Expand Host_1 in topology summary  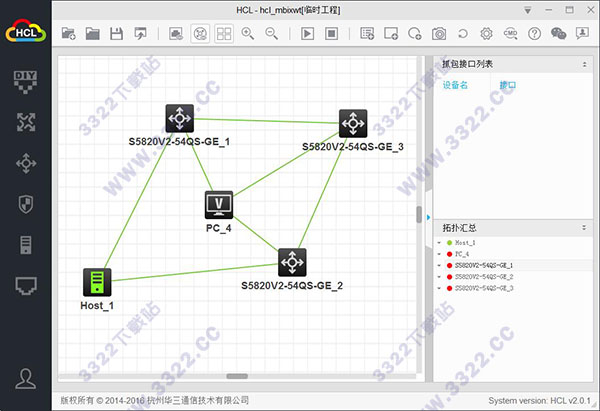439,243
